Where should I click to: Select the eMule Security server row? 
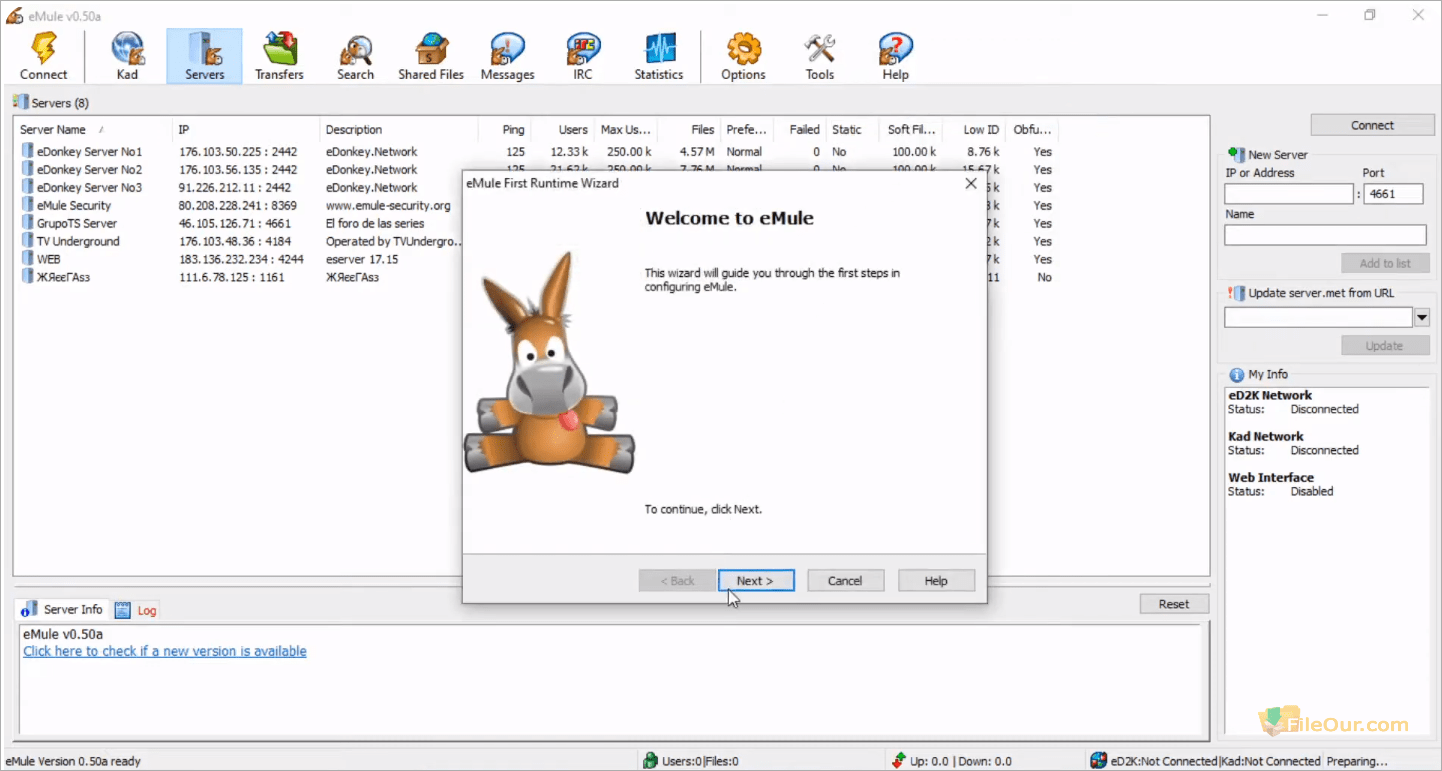[73, 206]
